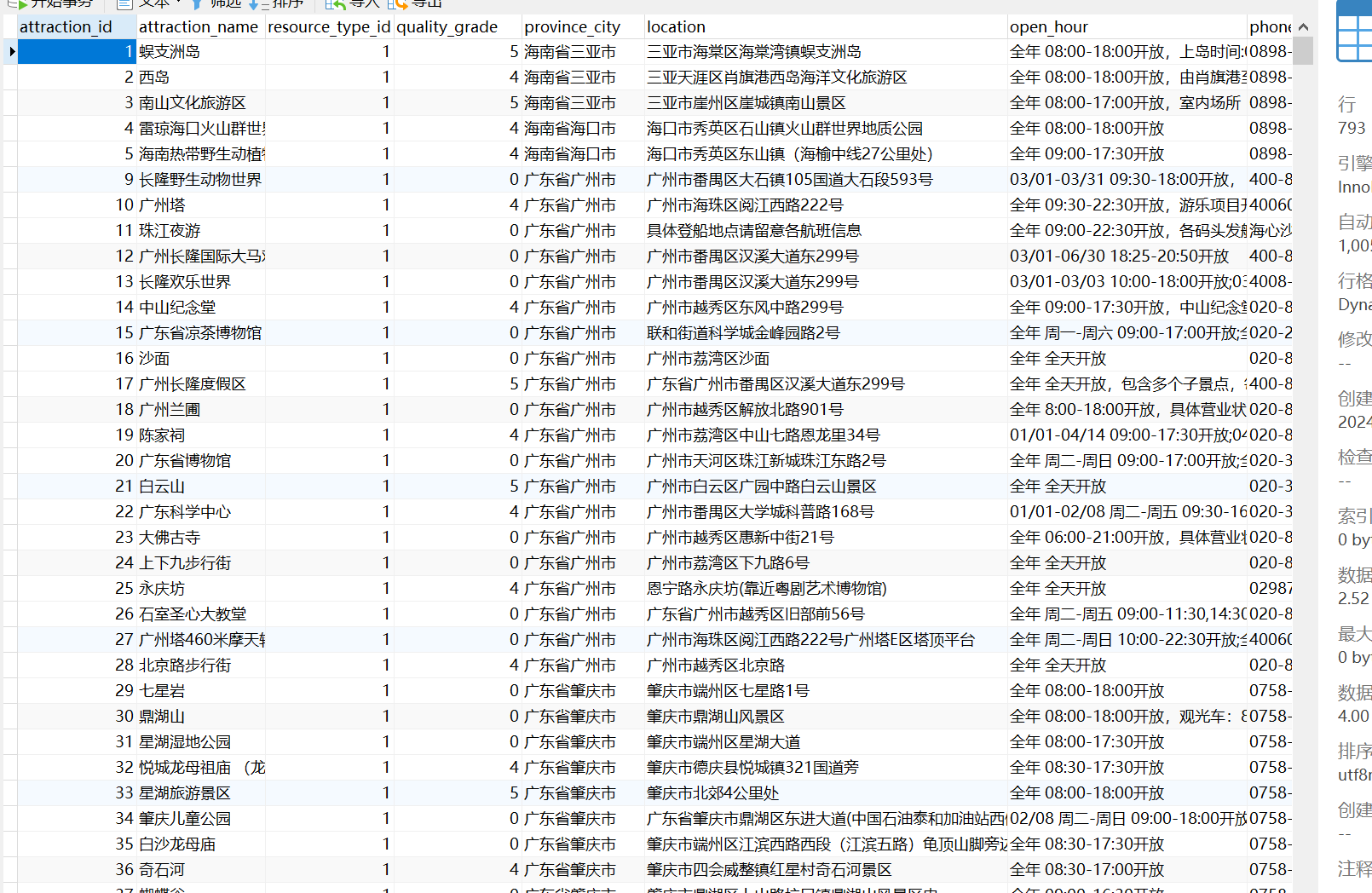
Task: Click the cell '中山纪念堂'
Action: 200,308
